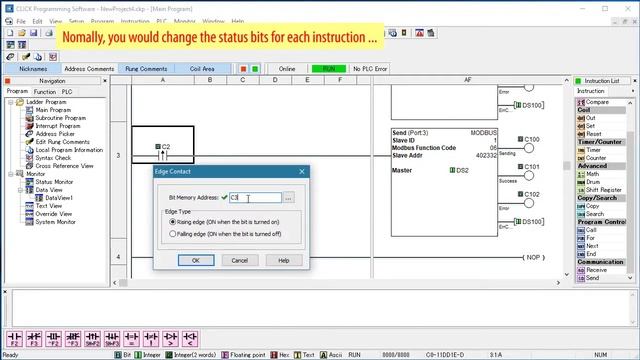Click Help in the Edge Contact dialog

click(x=284, y=260)
